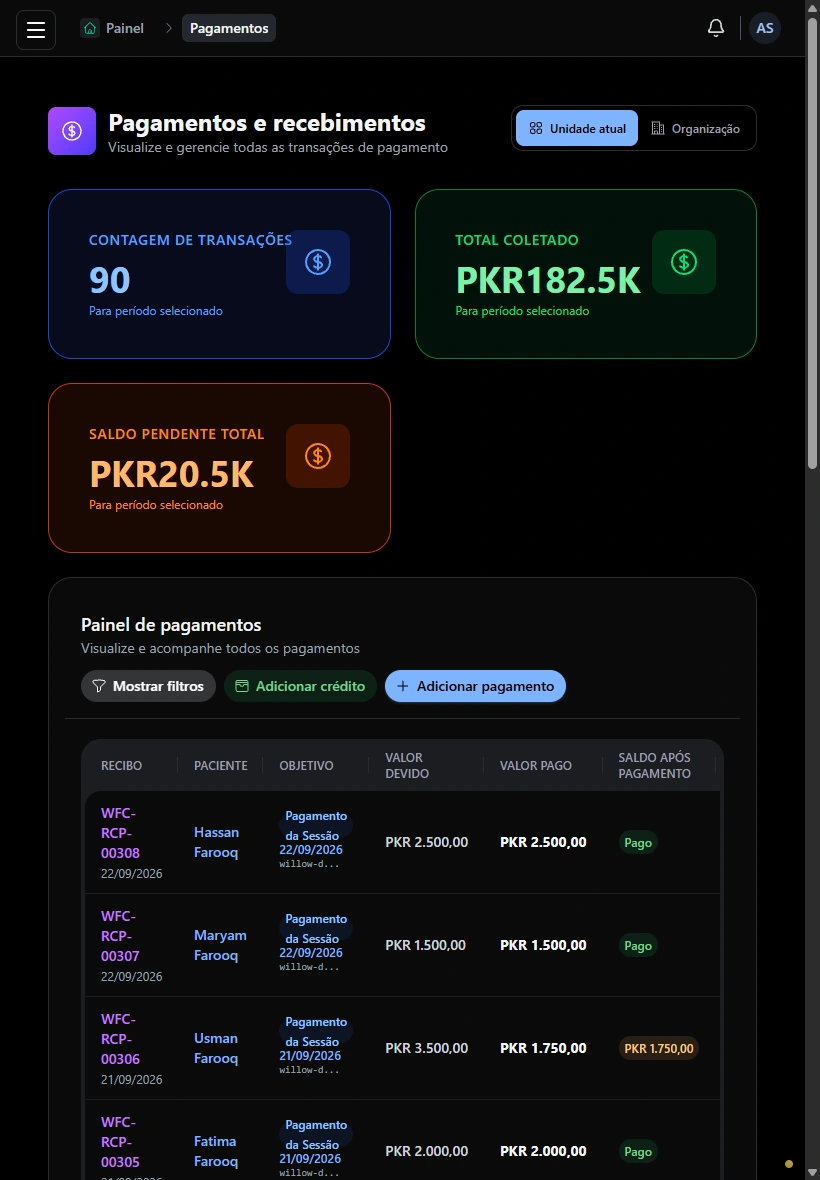The width and height of the screenshot is (820, 1180).
Task: Click the VALOR DEVIDO column header
Action: click(x=407, y=765)
